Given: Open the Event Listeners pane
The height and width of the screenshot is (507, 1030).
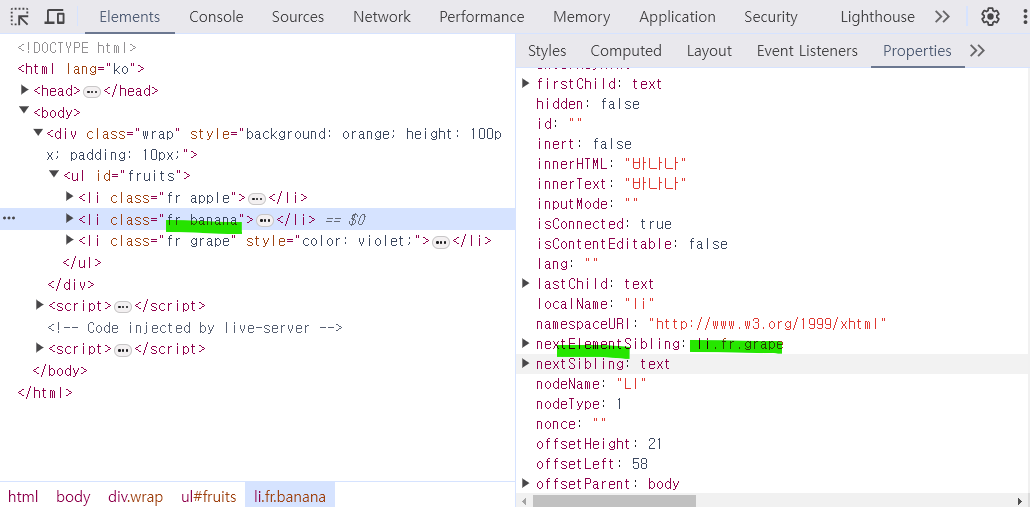Looking at the screenshot, I should [x=807, y=51].
